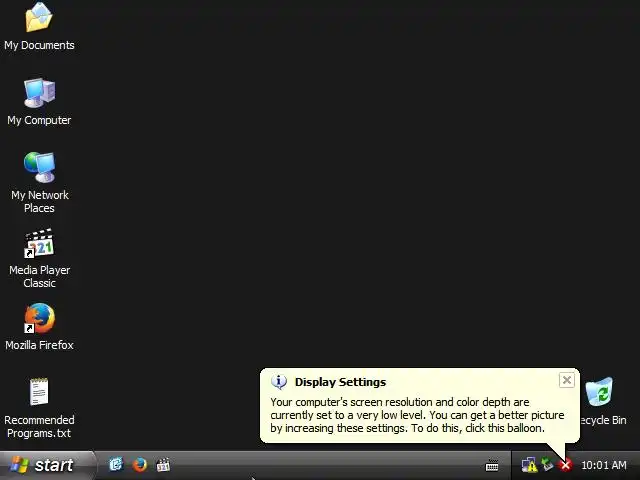Viewport: 640px width, 480px height.
Task: Click the safely remove hardware tray icon
Action: click(x=547, y=465)
